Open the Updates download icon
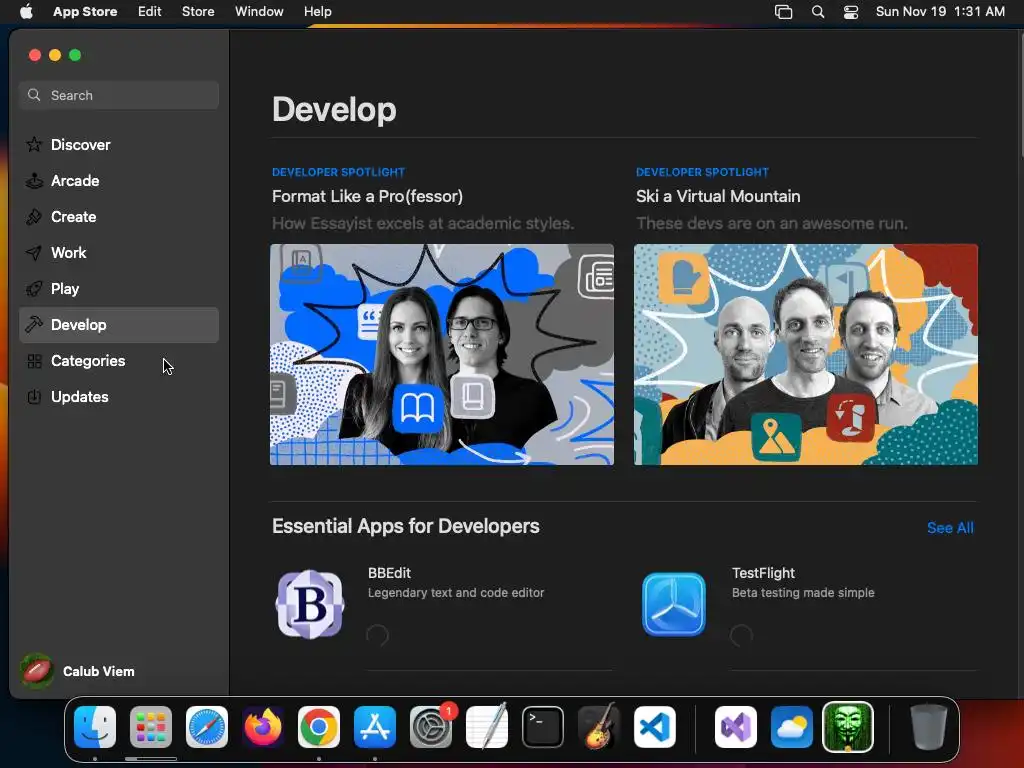 [x=34, y=396]
